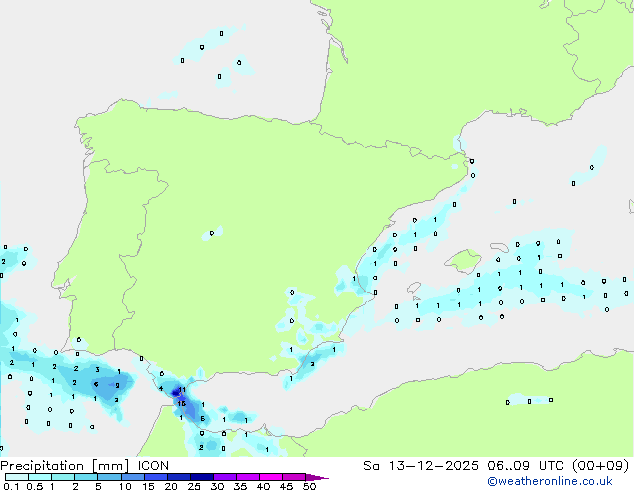Click the legend label '0.5'

(34, 486)
